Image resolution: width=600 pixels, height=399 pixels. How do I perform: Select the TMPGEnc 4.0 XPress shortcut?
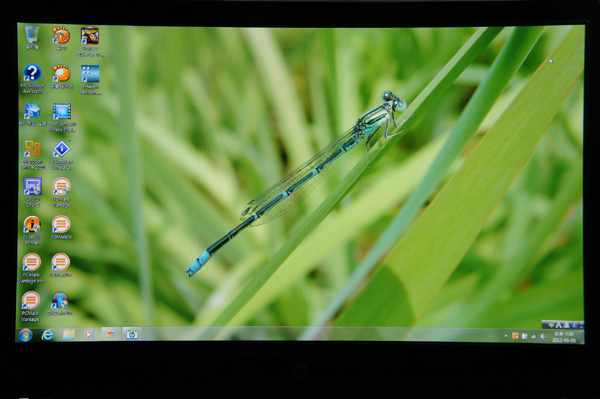pos(62,117)
